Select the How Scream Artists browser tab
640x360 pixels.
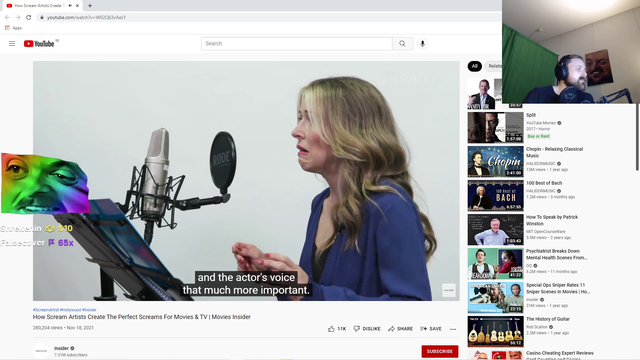[x=39, y=6]
